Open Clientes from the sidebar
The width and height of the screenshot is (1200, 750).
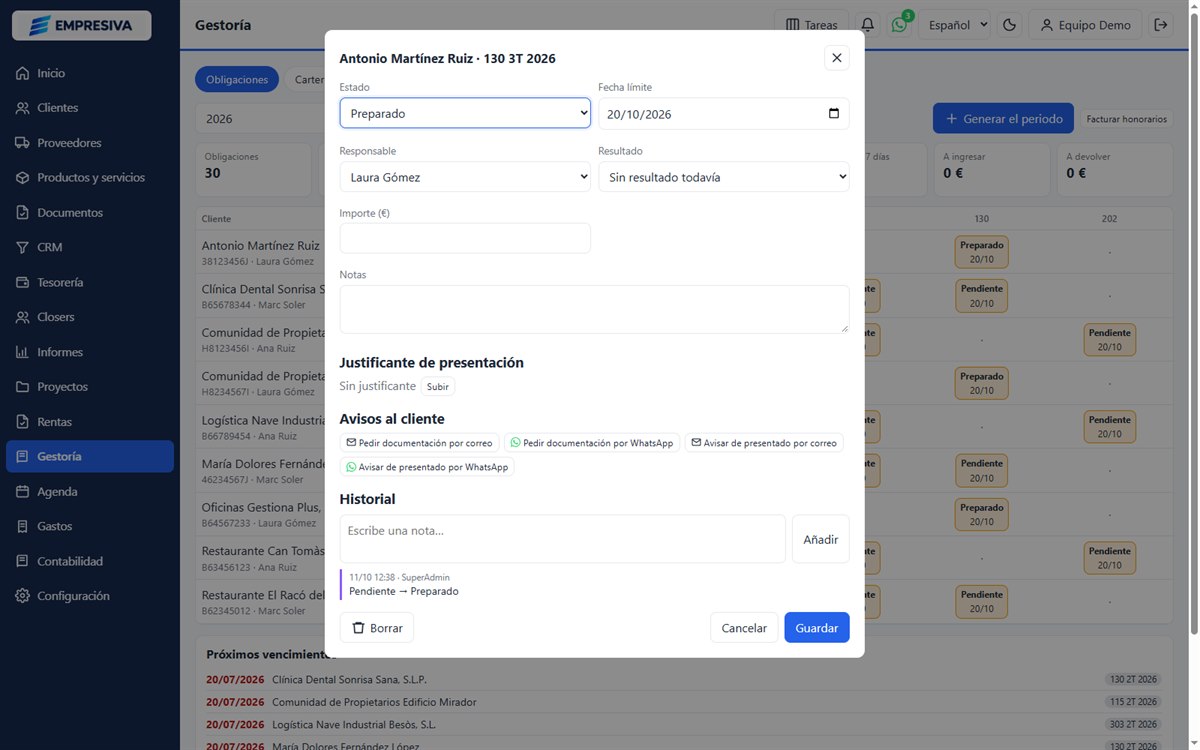point(90,108)
